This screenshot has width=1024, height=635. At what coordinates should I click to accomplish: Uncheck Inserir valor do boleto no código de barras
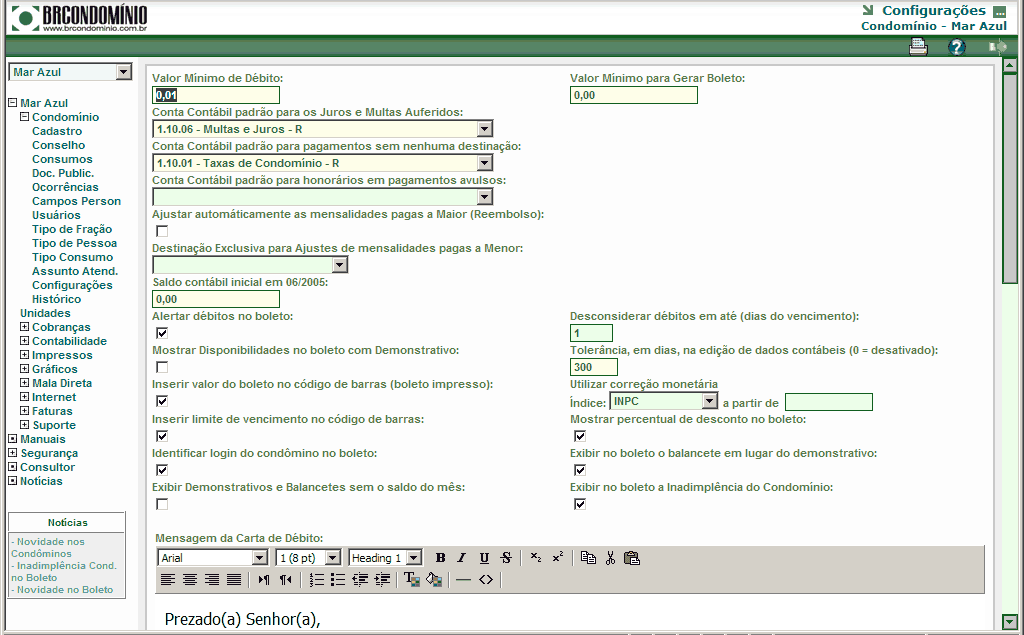point(162,401)
